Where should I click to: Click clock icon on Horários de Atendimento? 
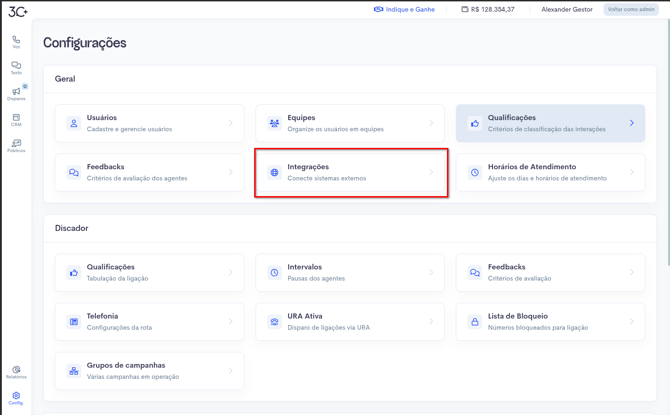click(x=475, y=172)
